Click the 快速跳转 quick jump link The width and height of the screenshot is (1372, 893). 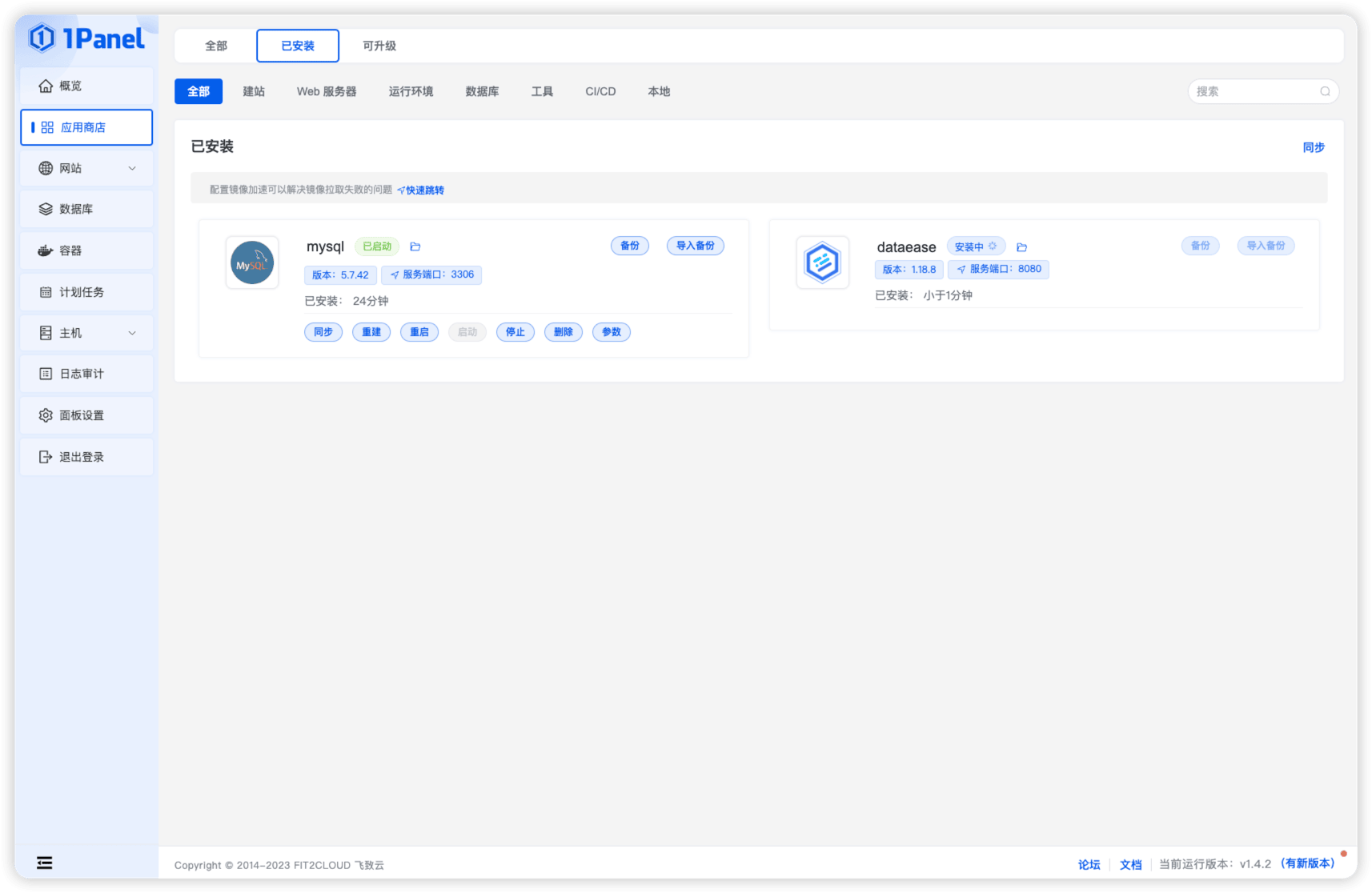coord(420,190)
